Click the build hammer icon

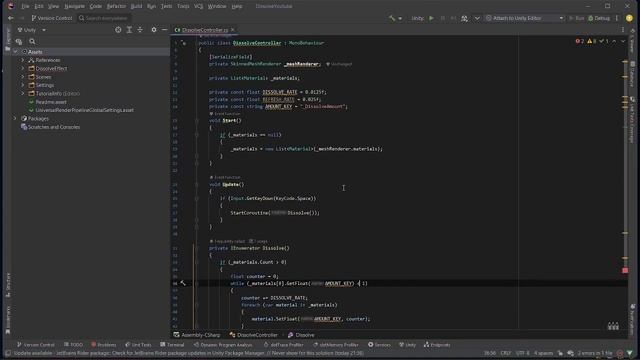pos(392,18)
